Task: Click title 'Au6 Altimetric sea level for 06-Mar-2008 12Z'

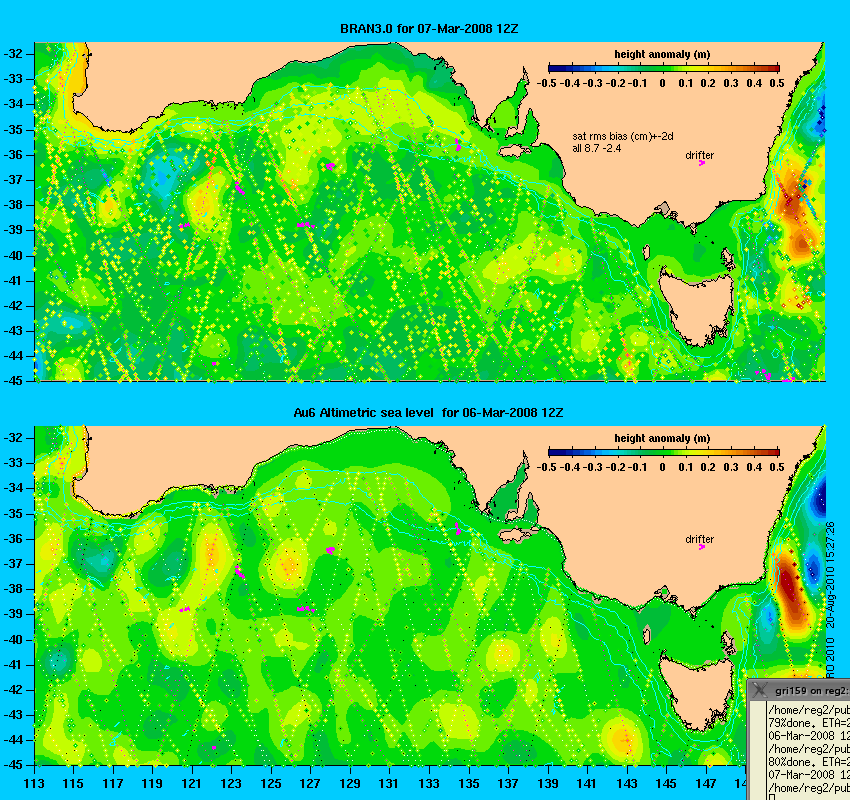Action: coord(428,412)
